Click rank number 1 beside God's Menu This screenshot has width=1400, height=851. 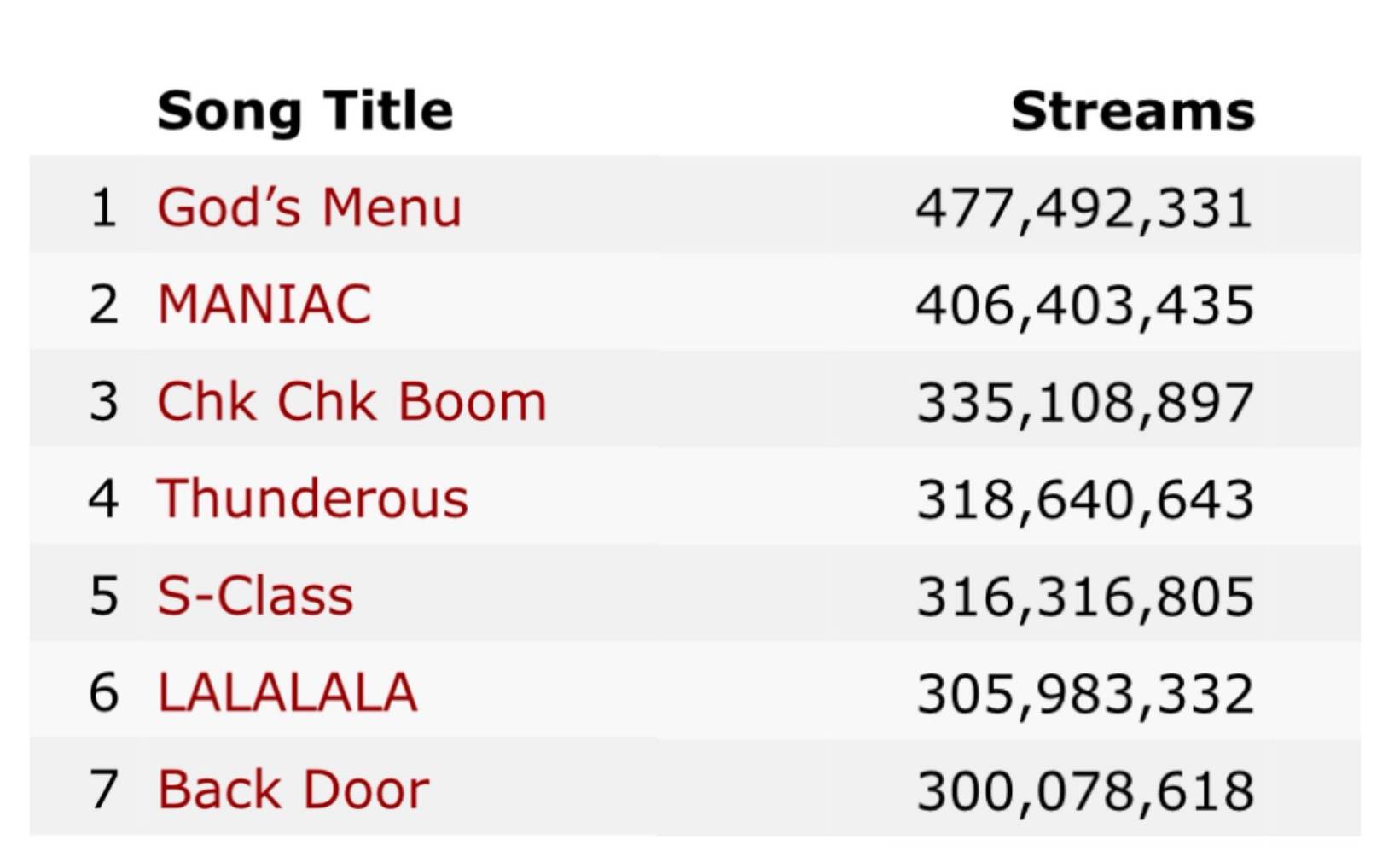103,208
